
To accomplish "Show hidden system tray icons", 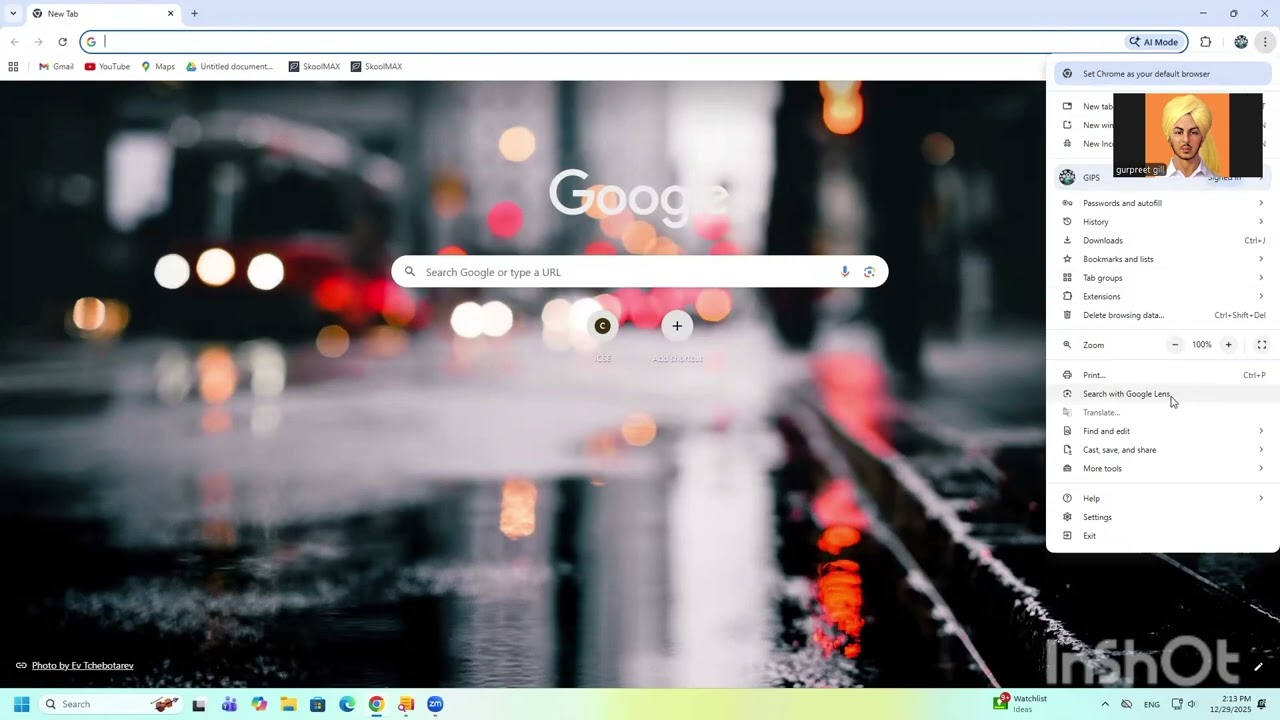I will tap(1105, 704).
